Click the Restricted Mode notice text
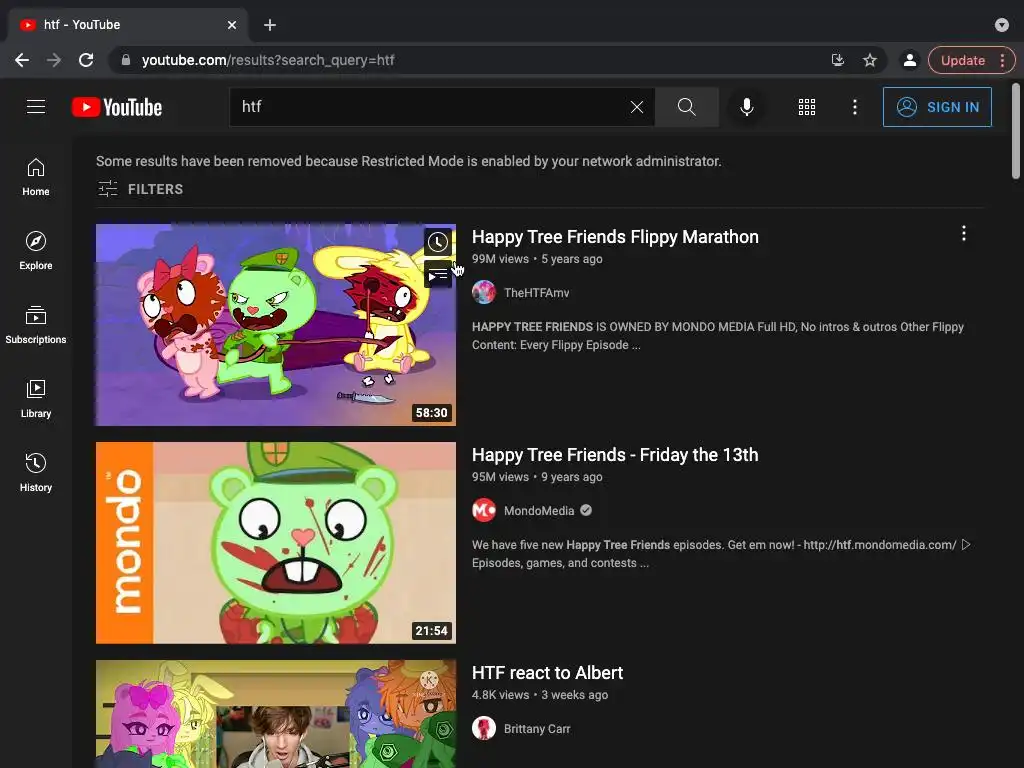 pos(409,161)
